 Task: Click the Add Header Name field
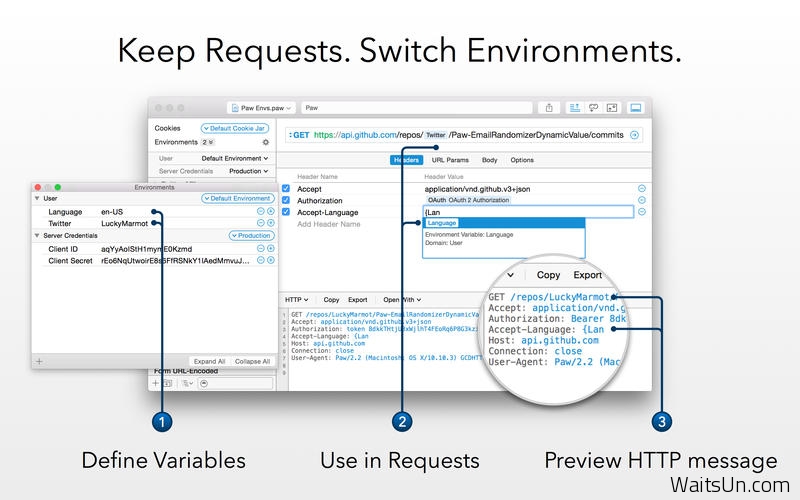tap(329, 224)
